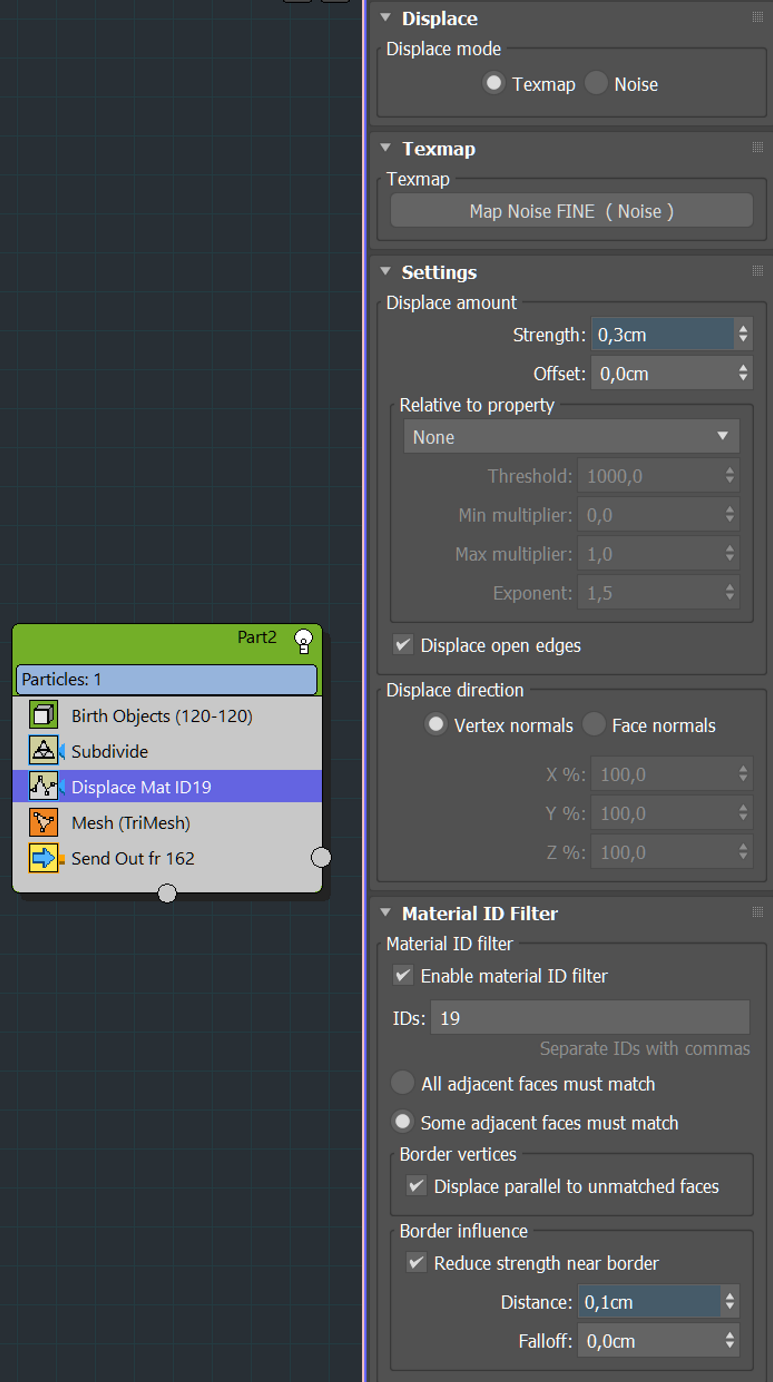Click the Strength value field
773x1382 pixels.
(x=662, y=334)
